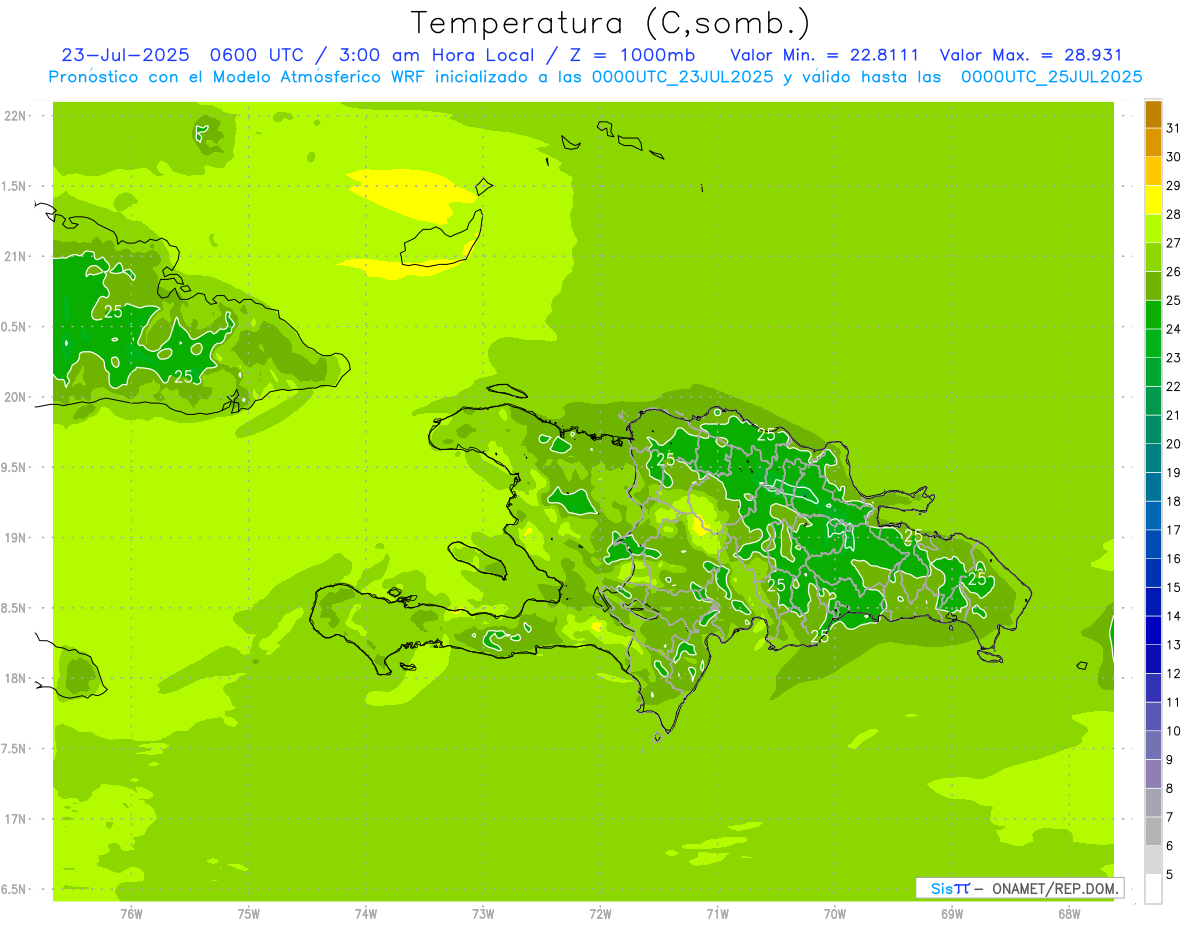Click colorbar value 13
Viewport: 1200px width, 927px height.
coord(1173,645)
